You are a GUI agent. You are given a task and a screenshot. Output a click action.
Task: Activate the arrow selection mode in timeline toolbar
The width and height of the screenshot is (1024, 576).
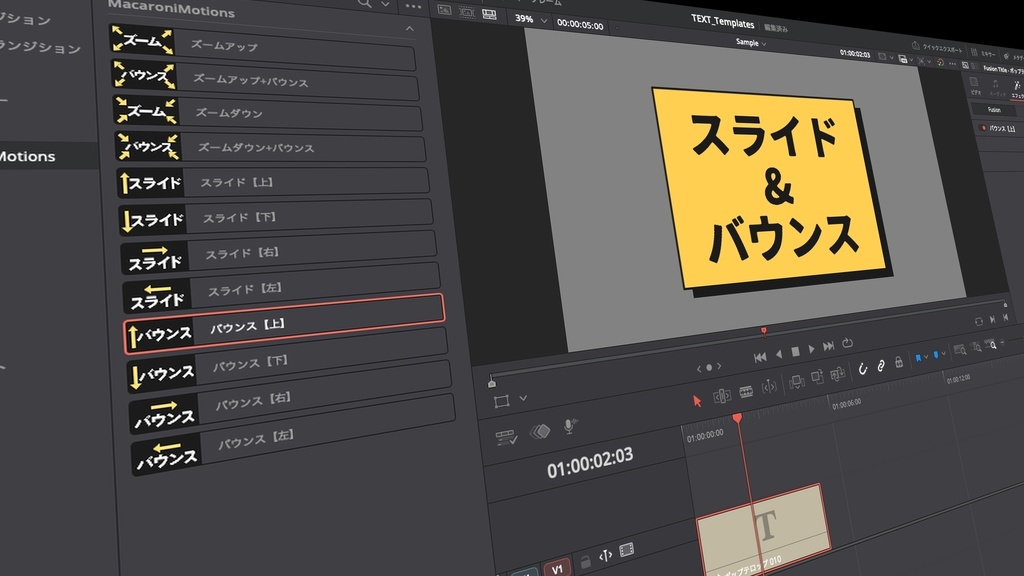pos(696,400)
